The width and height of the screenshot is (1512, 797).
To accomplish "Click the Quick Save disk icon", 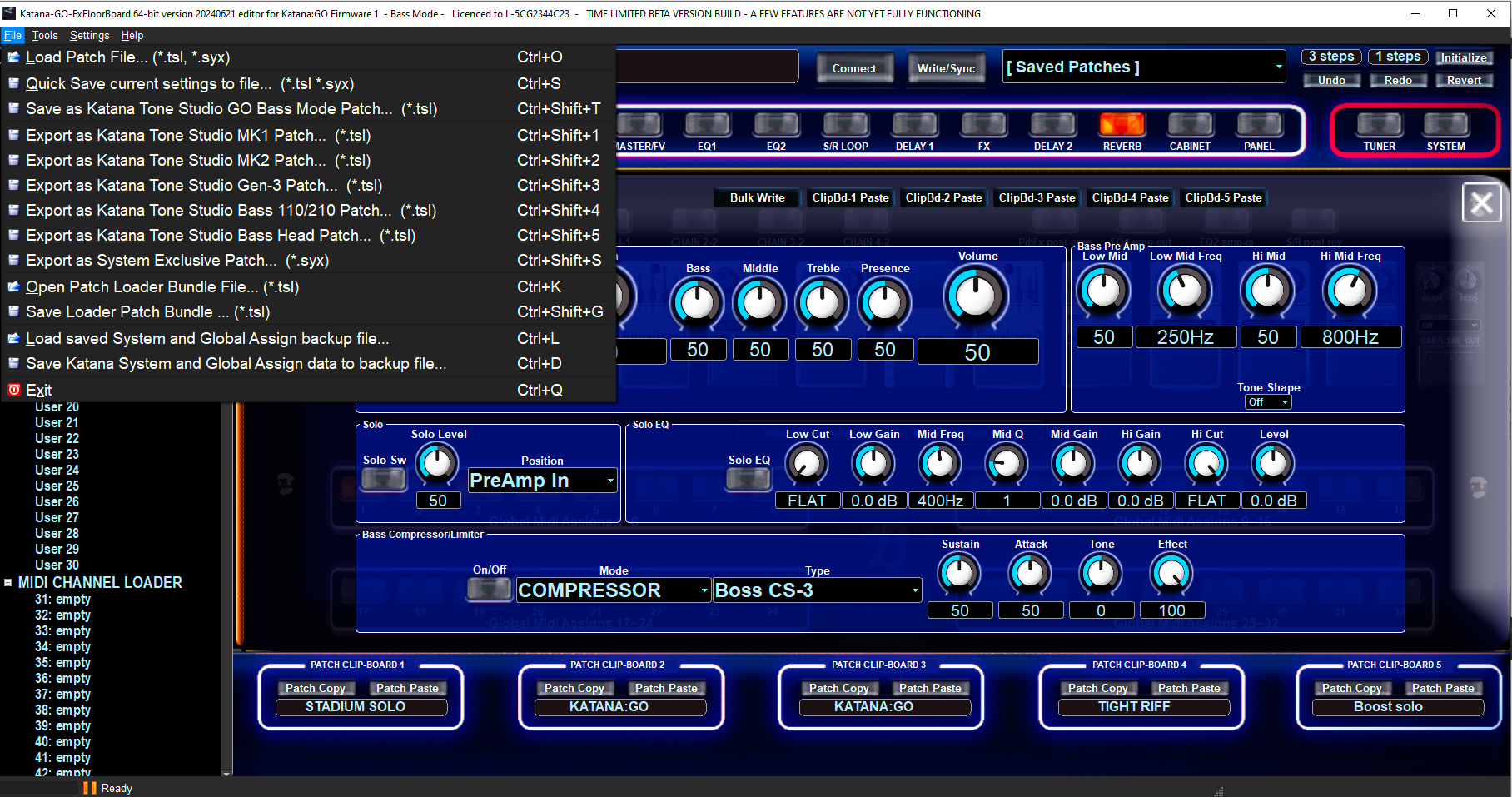I will point(14,83).
